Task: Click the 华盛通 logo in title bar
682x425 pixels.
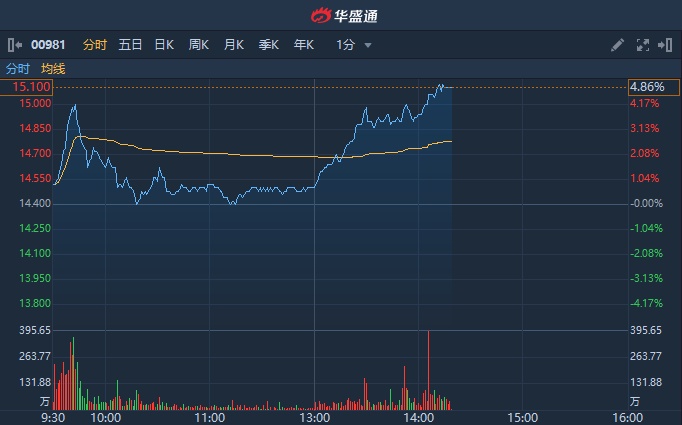Action: tap(341, 15)
